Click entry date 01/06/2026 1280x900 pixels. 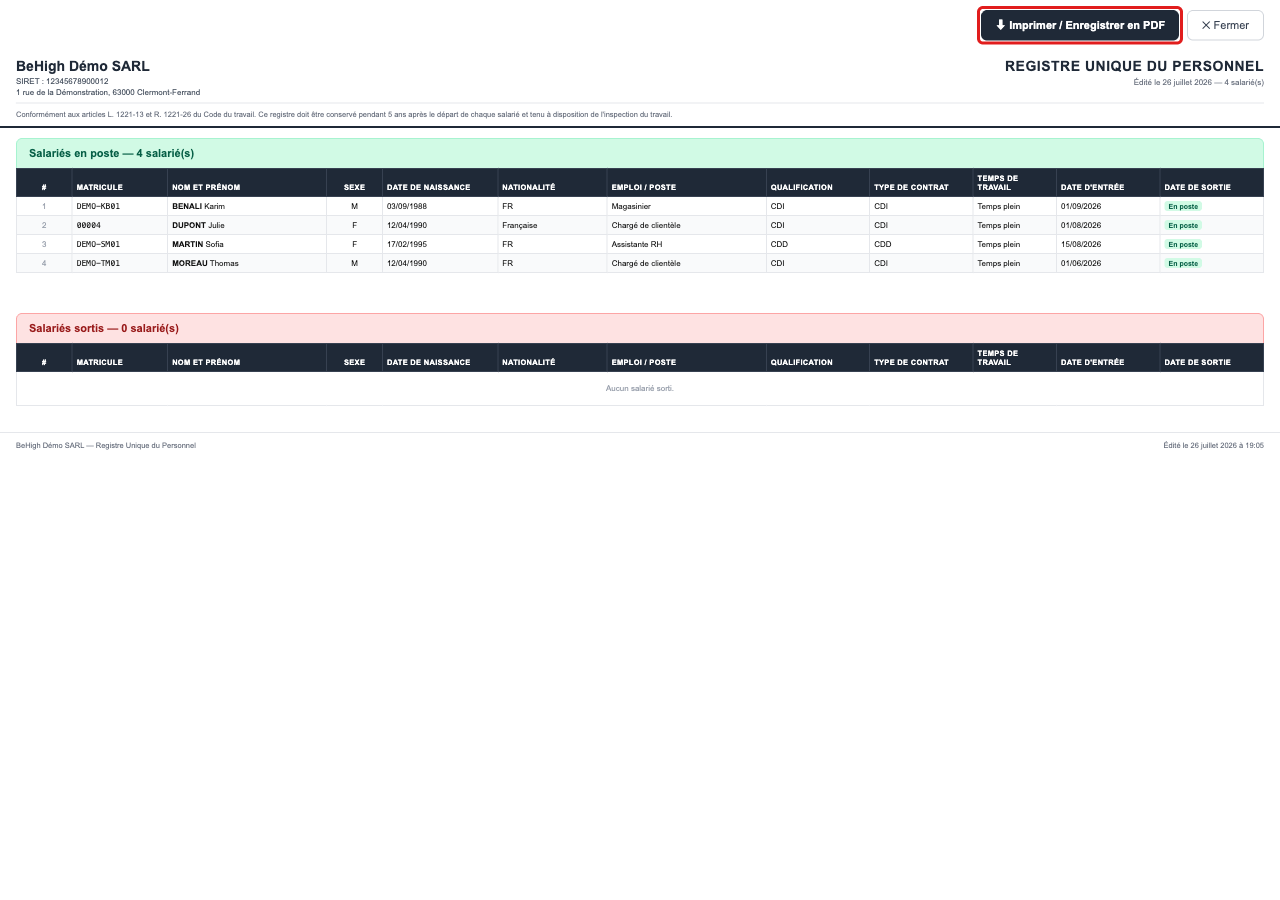[x=1081, y=263]
